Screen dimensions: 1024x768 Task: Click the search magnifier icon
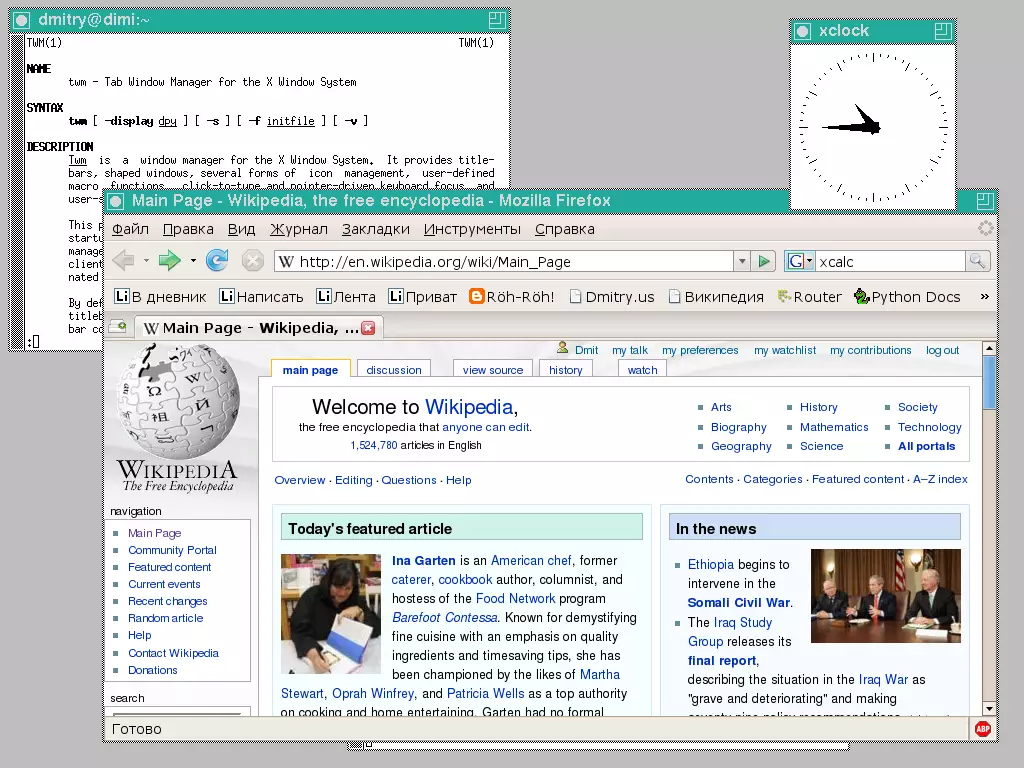coord(977,261)
